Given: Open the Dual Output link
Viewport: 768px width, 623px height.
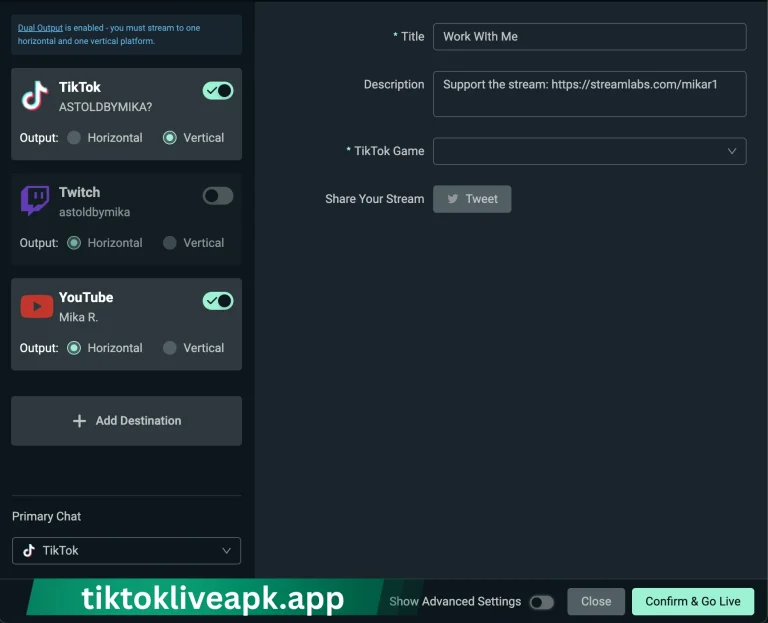Looking at the screenshot, I should click(x=40, y=28).
